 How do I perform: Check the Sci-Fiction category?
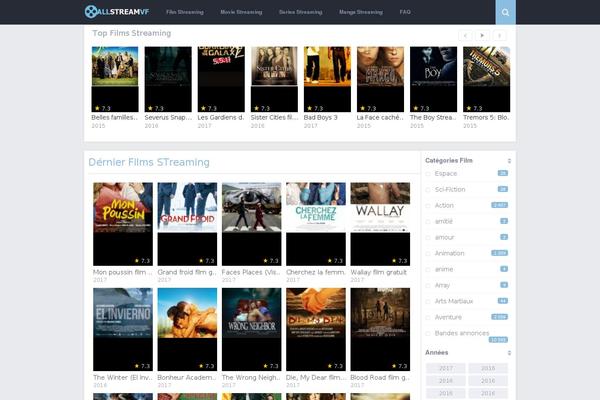click(428, 190)
